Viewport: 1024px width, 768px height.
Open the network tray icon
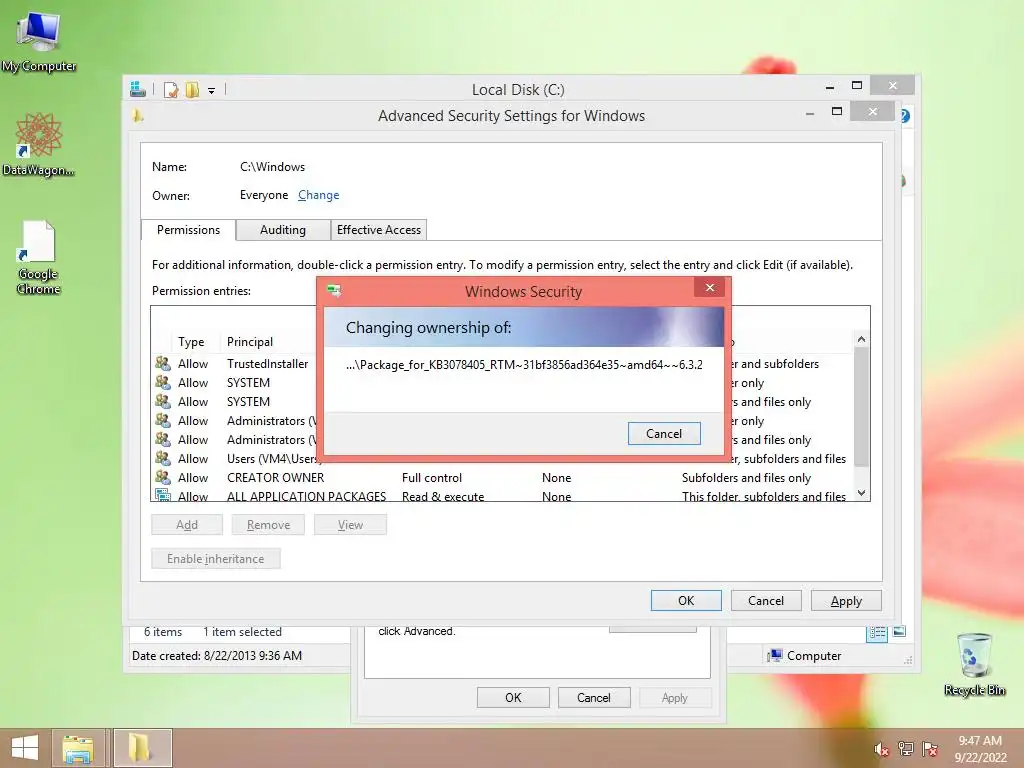905,749
